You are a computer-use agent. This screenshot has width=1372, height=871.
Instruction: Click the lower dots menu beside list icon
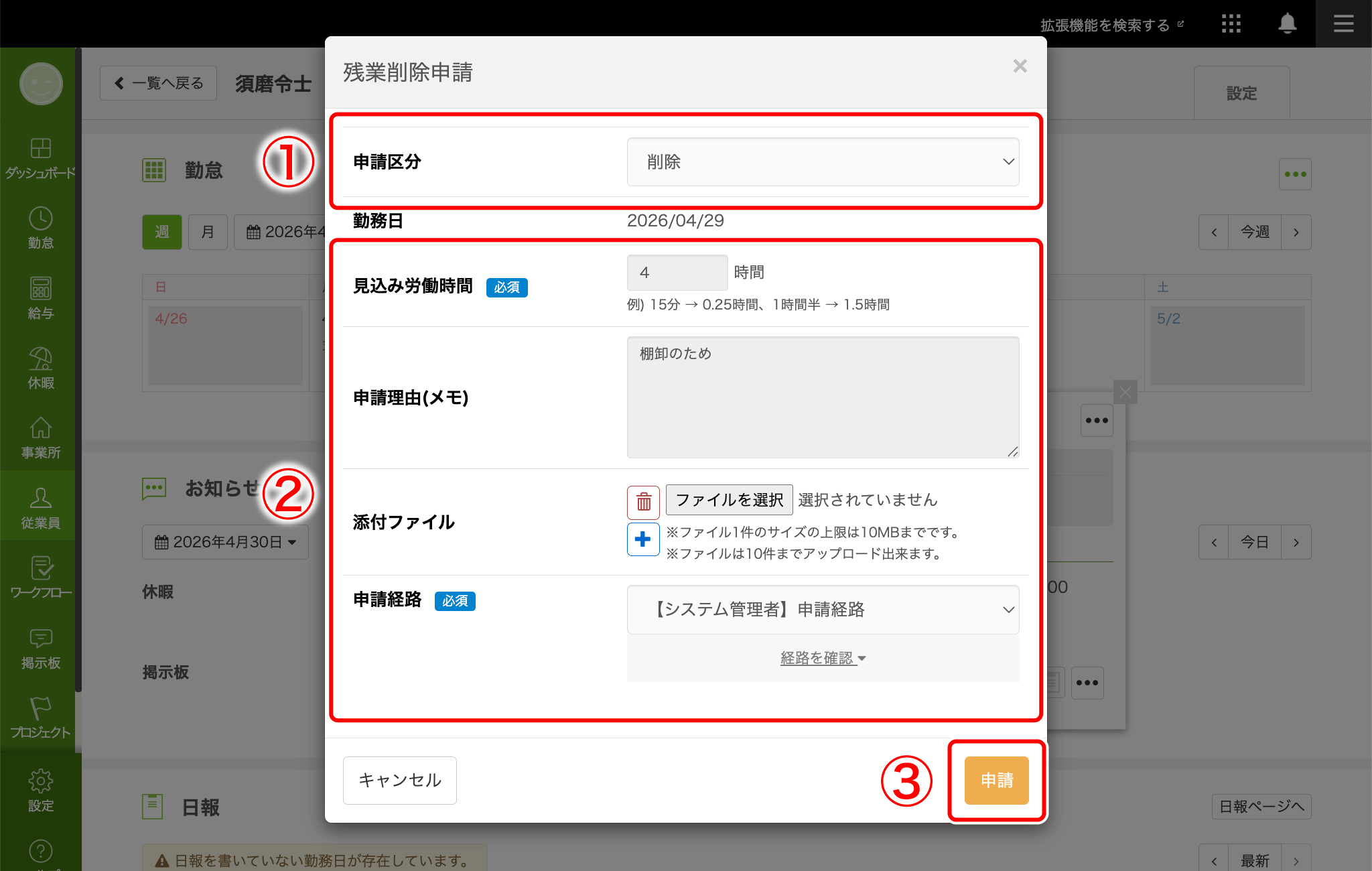click(x=1087, y=683)
